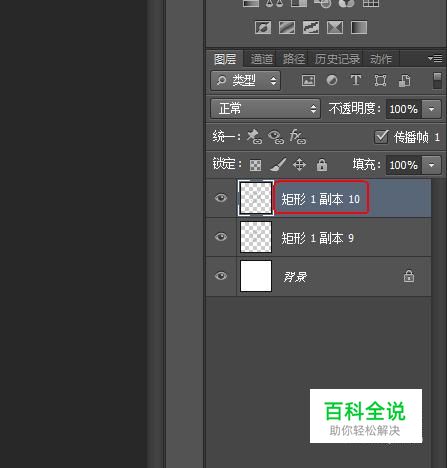447x468 pixels.
Task: Hide the 矩形 1 副本 9 layer
Action: [x=221, y=237]
